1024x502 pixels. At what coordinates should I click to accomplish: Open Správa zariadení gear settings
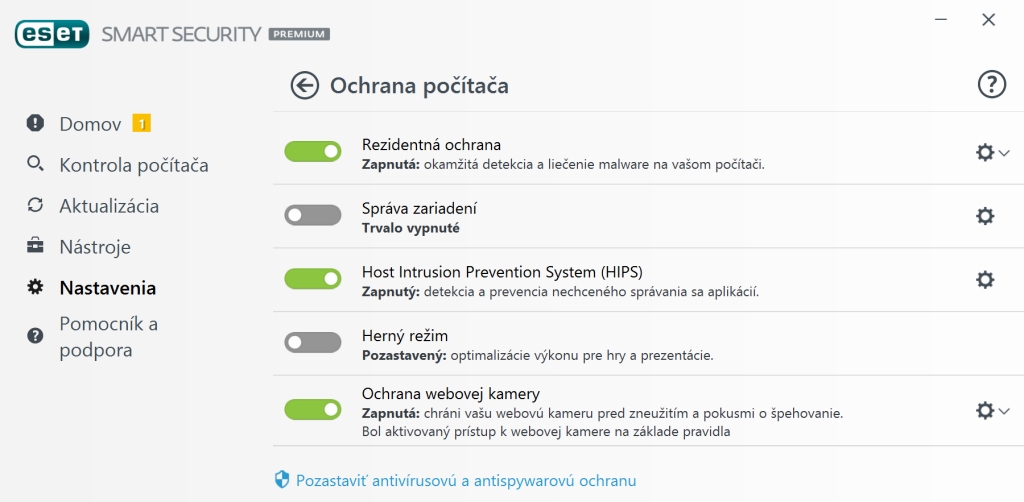point(985,216)
